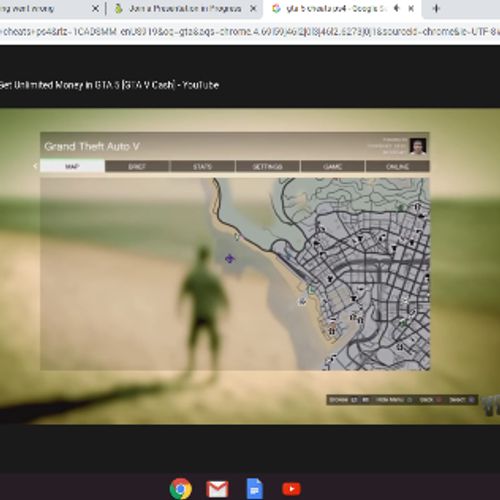The height and width of the screenshot is (500, 500).
Task: Open Gmail from the shelf
Action: click(217, 489)
